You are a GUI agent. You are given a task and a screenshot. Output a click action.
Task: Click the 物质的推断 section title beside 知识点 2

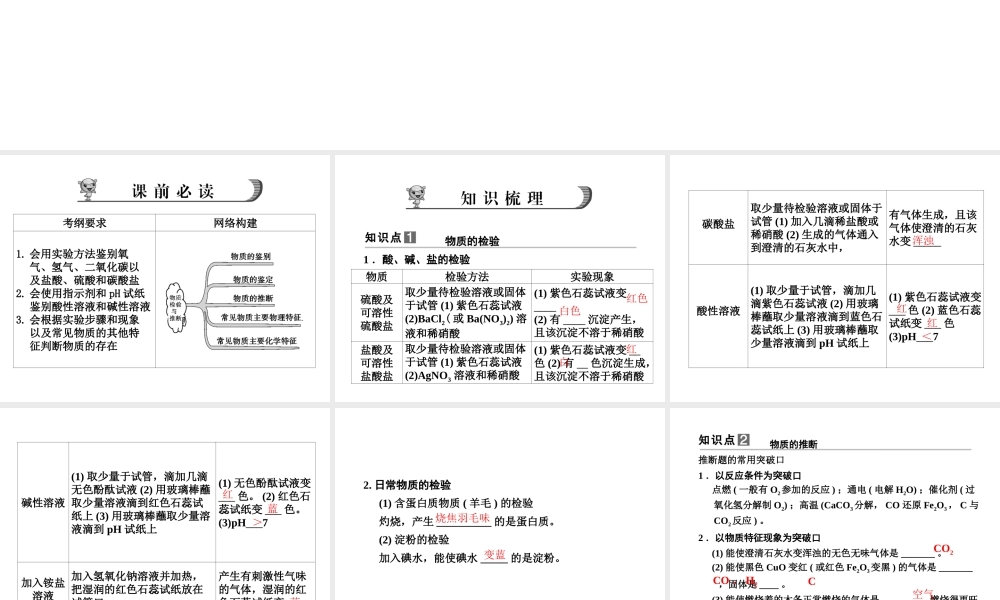pos(793,444)
